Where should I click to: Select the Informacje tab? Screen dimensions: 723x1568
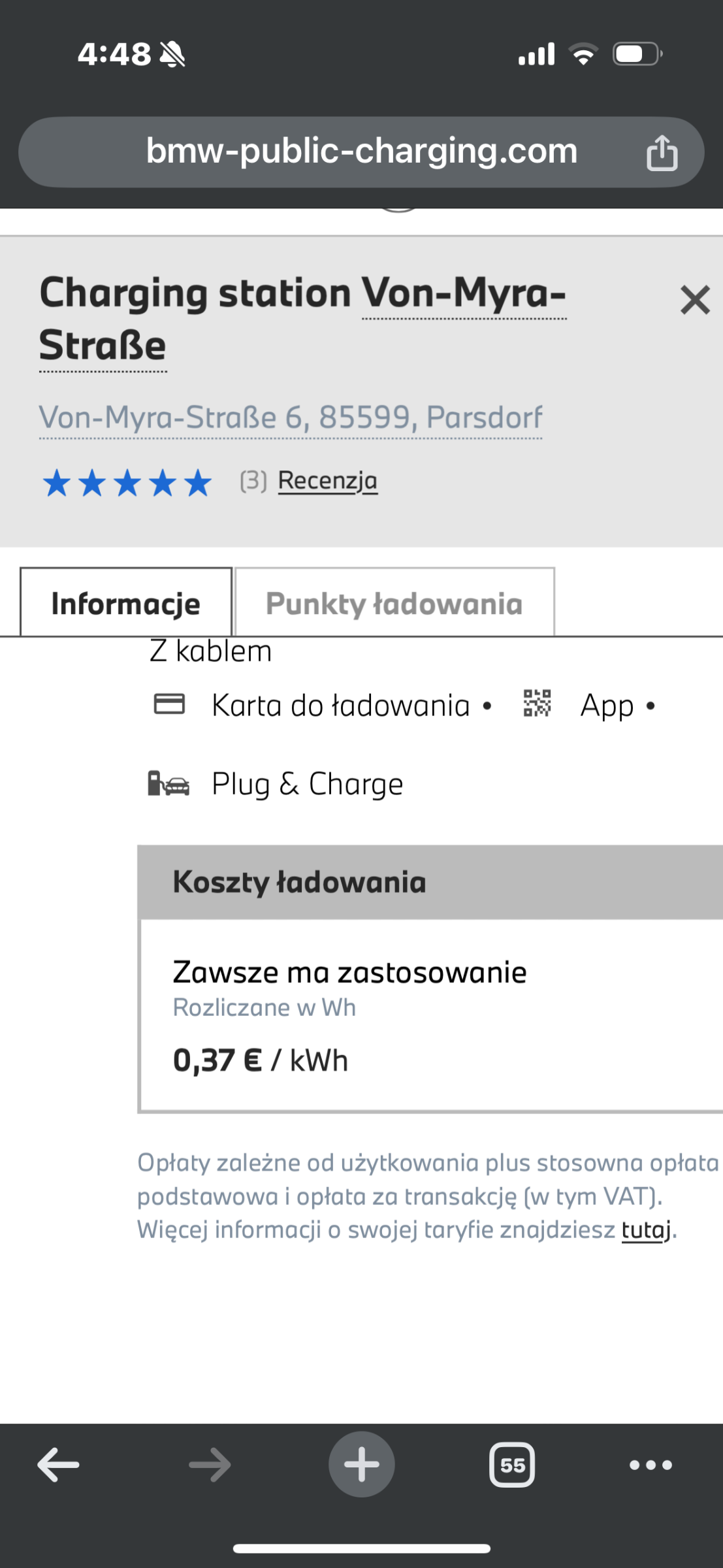126,602
